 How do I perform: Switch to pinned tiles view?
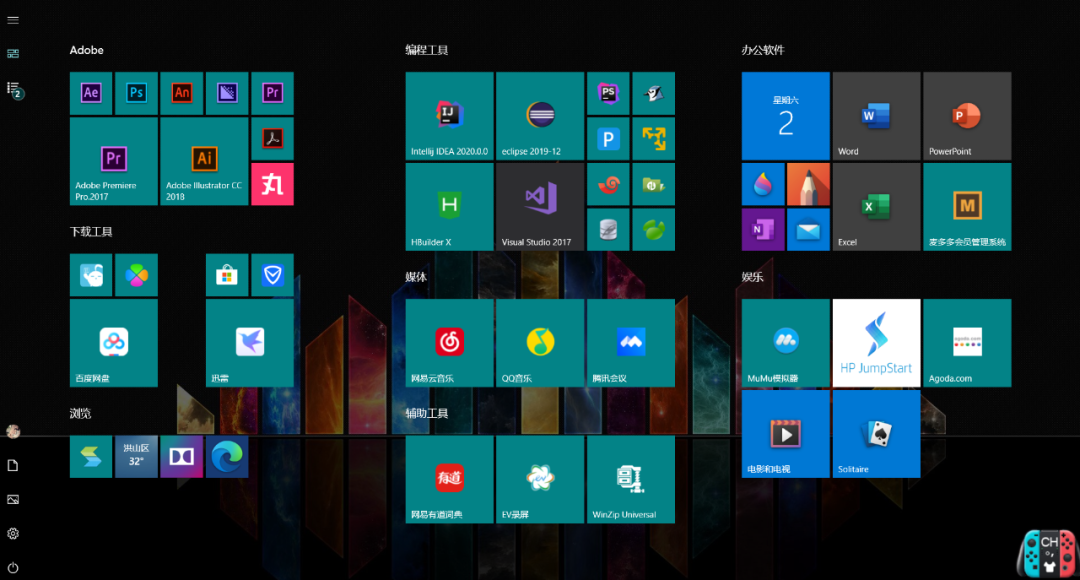(13, 54)
